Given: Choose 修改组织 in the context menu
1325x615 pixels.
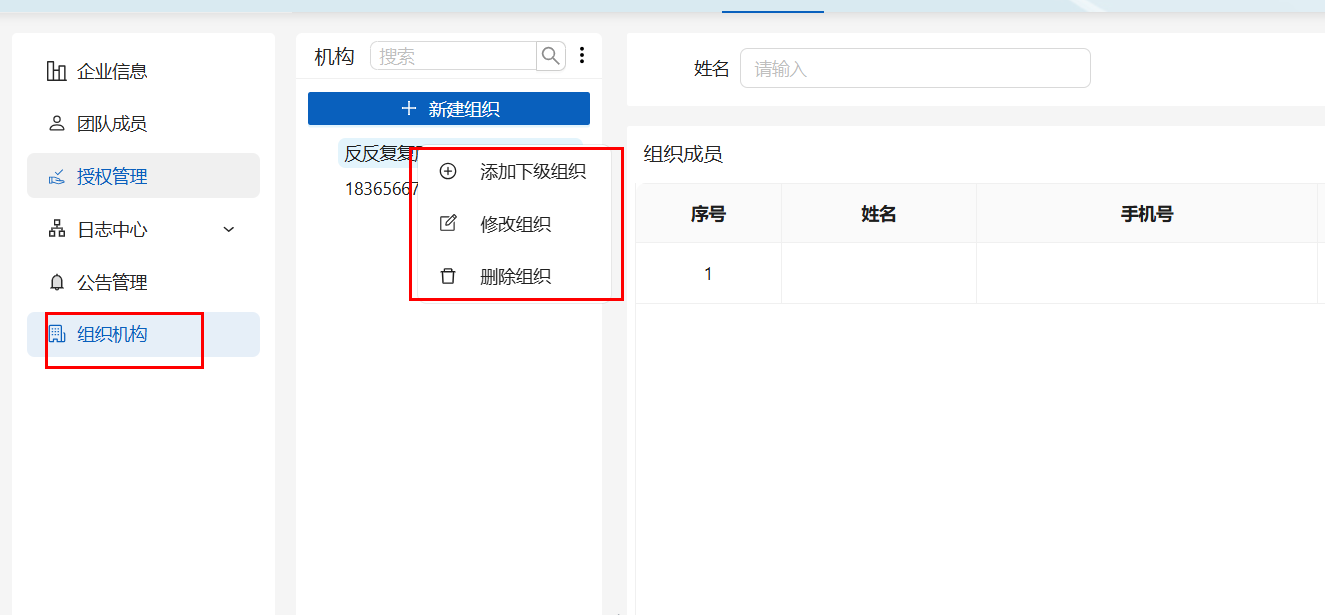Looking at the screenshot, I should pos(515,224).
